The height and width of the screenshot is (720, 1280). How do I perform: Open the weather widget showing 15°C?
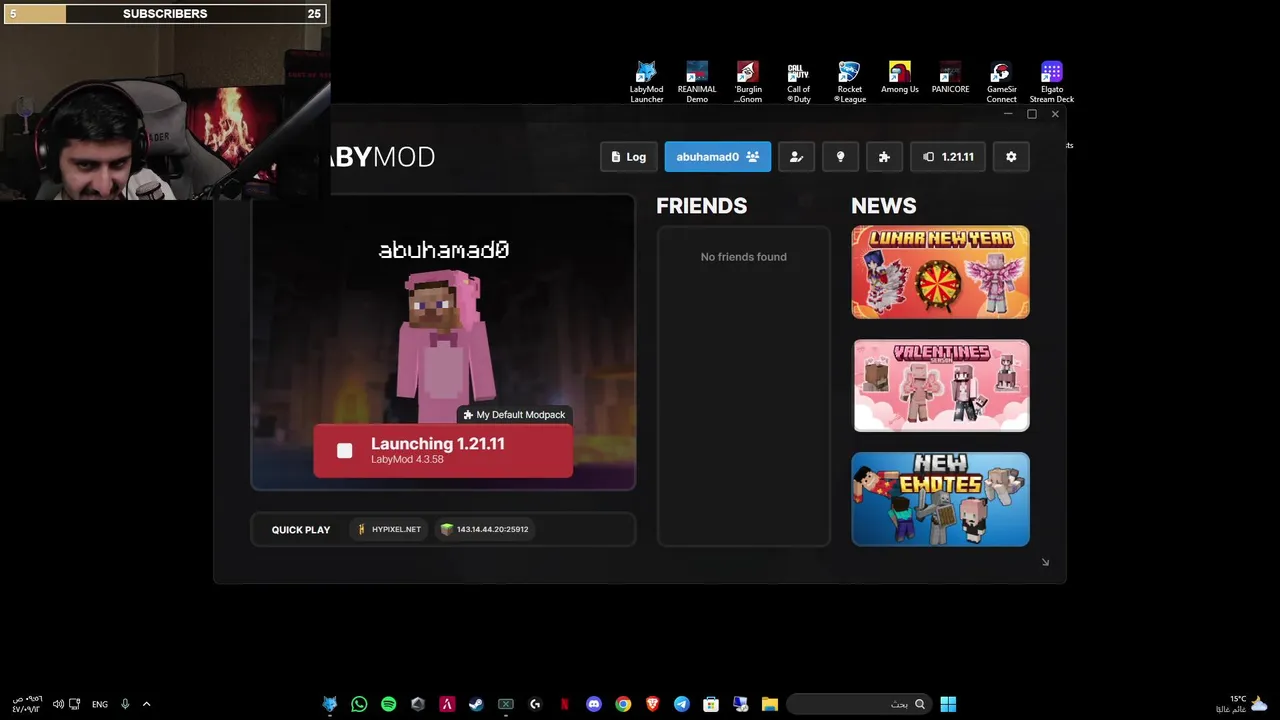(x=1242, y=704)
